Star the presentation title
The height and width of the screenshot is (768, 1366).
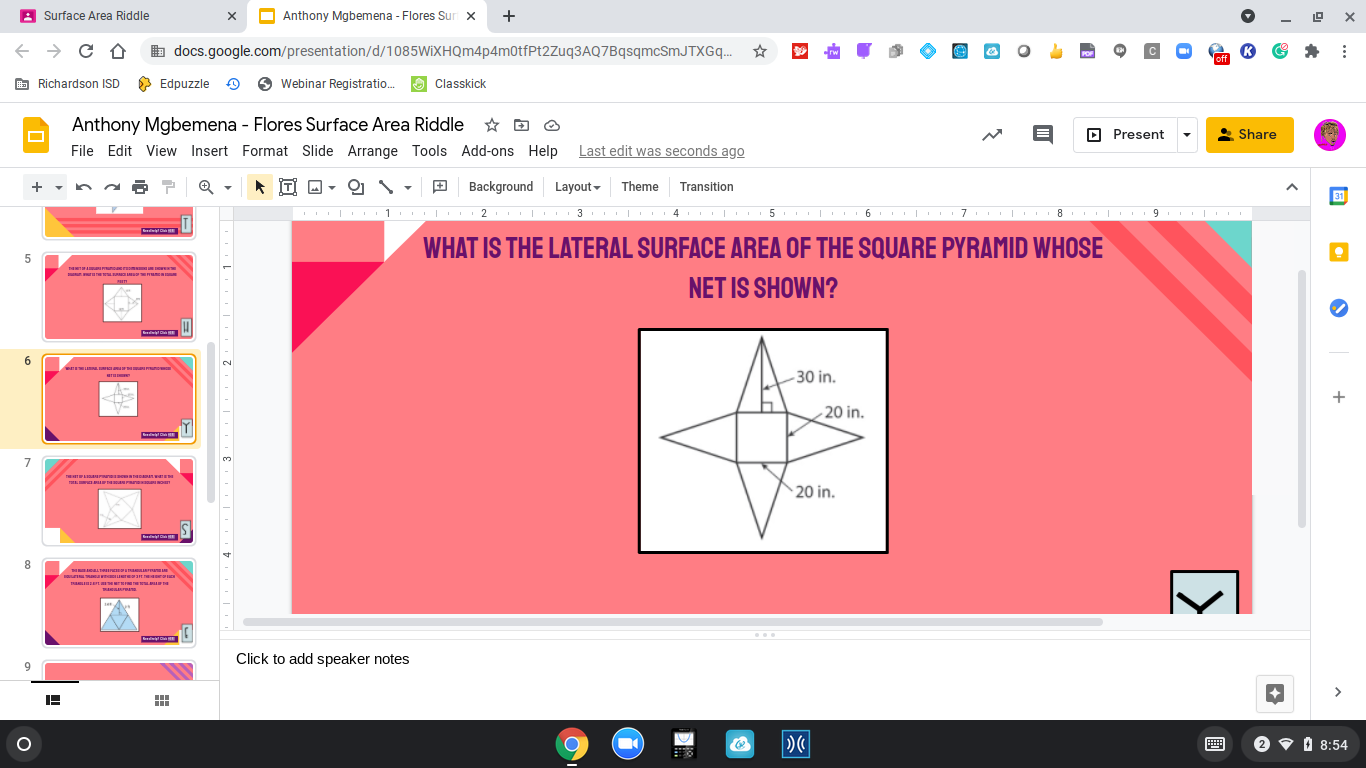(492, 125)
